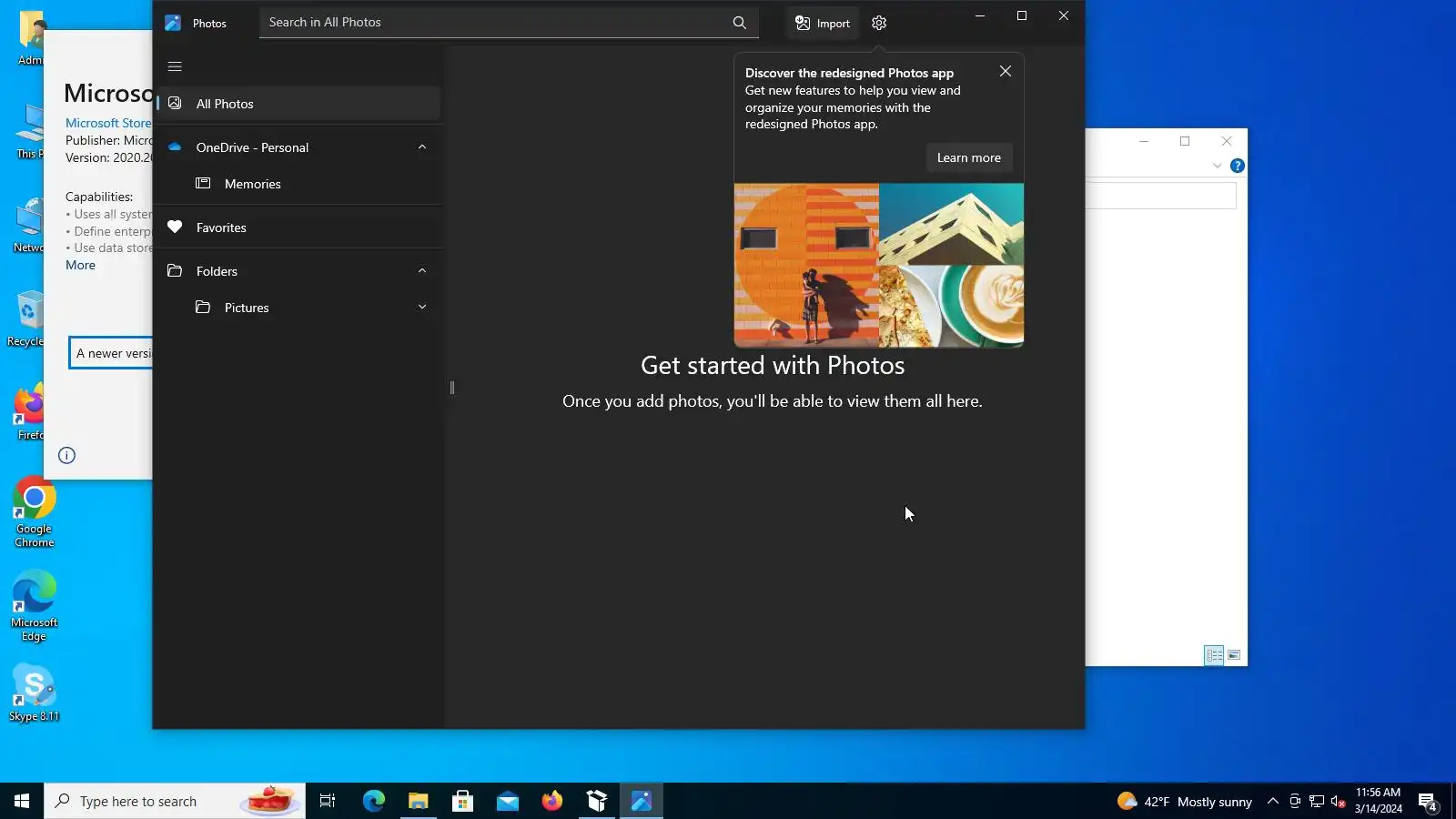
Task: Select All Photos in sidebar
Action: point(298,104)
